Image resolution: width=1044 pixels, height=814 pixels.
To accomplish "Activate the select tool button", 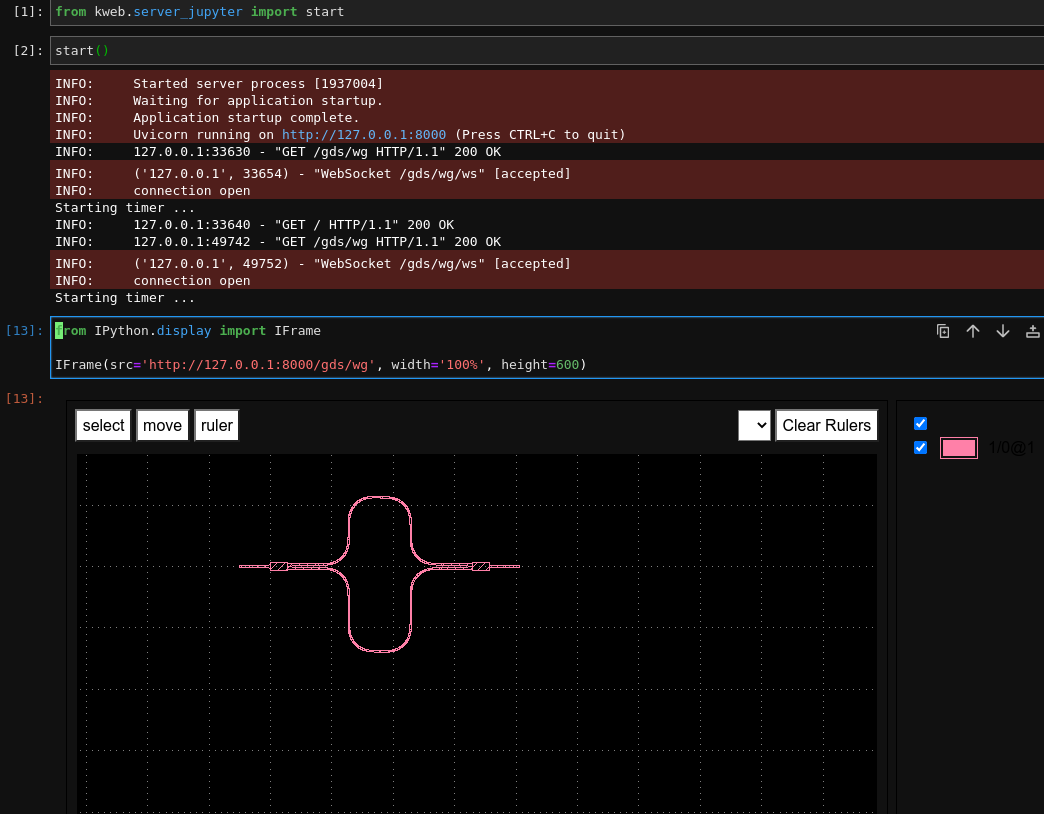I will pyautogui.click(x=103, y=425).
